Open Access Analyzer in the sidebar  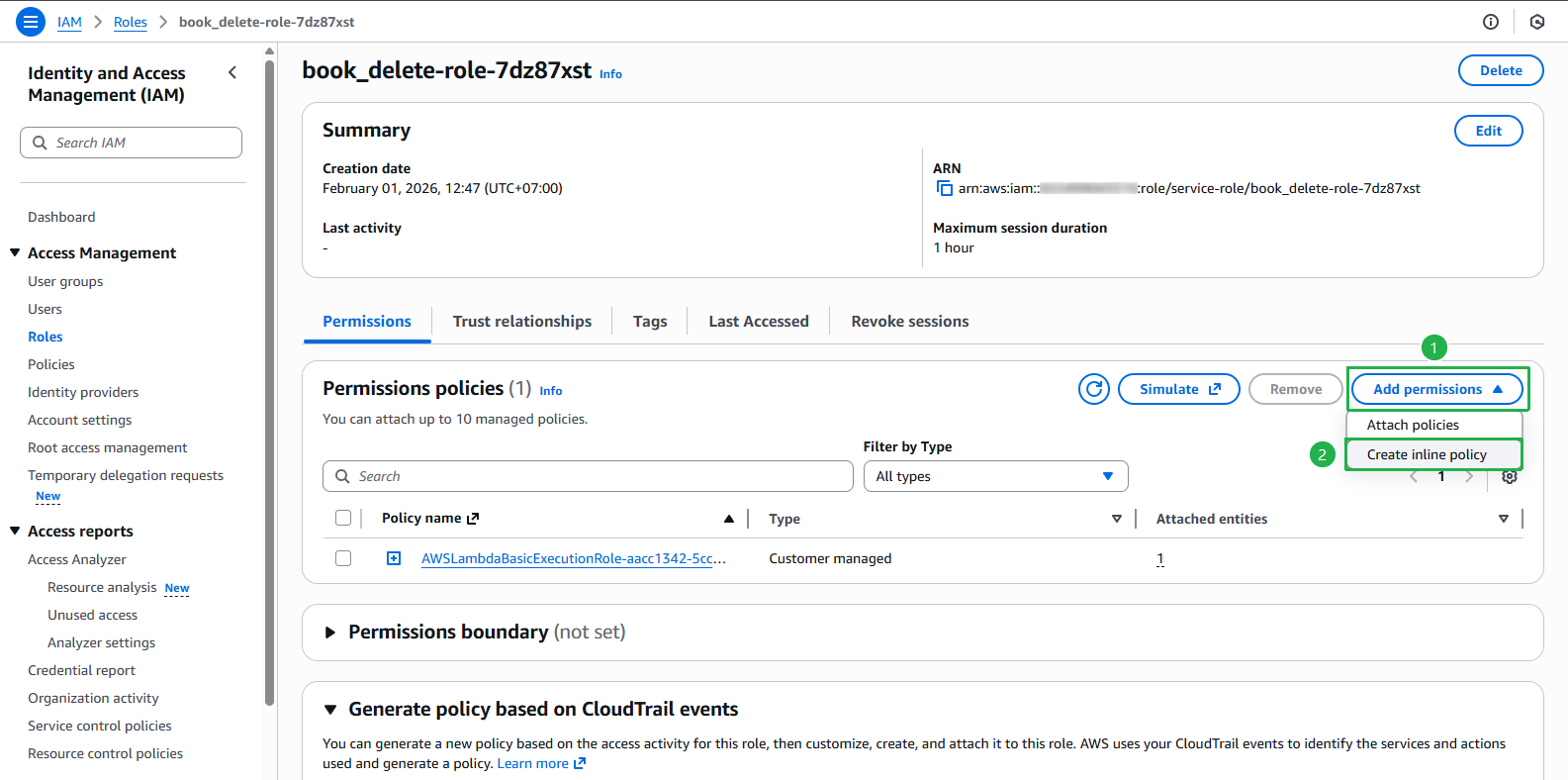coord(77,559)
